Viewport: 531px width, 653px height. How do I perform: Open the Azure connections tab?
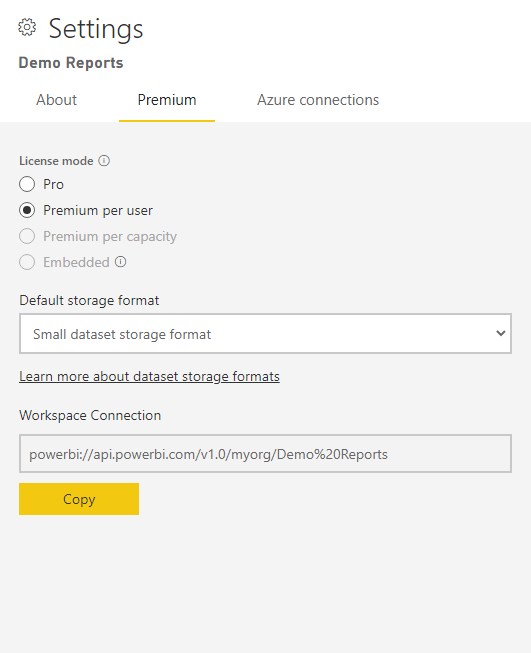pos(318,100)
